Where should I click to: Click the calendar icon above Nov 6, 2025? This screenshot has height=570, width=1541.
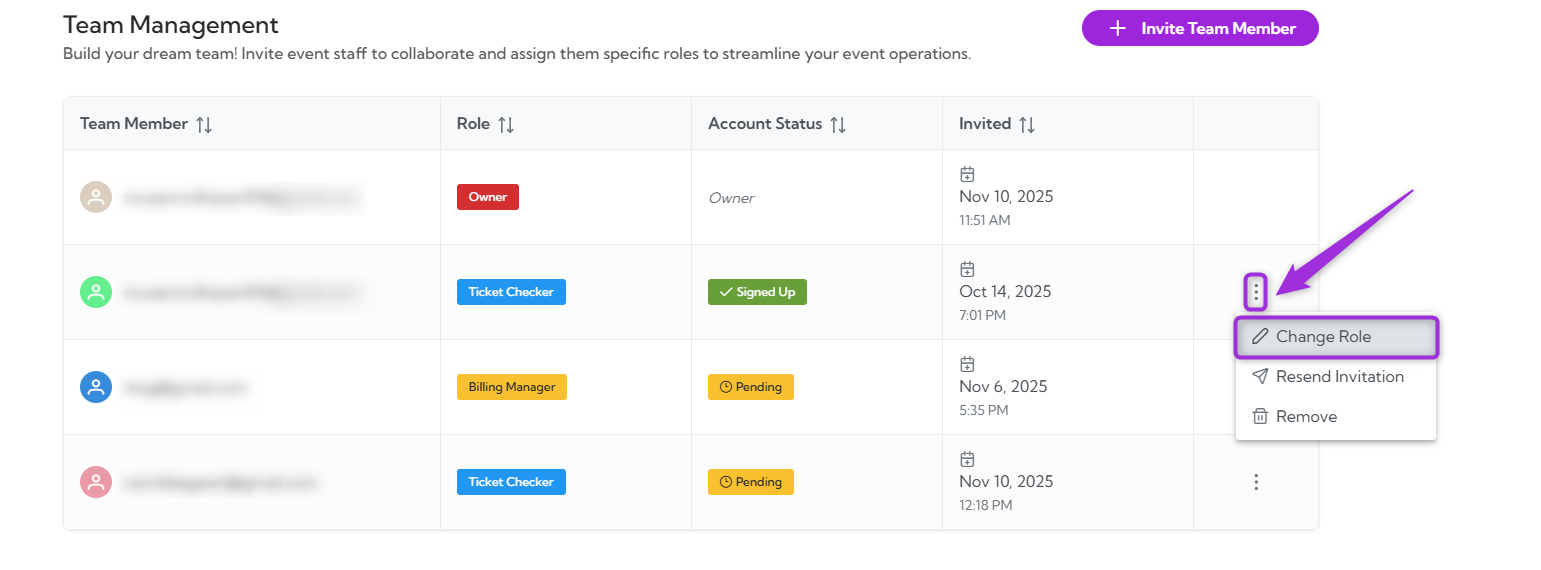tap(967, 364)
